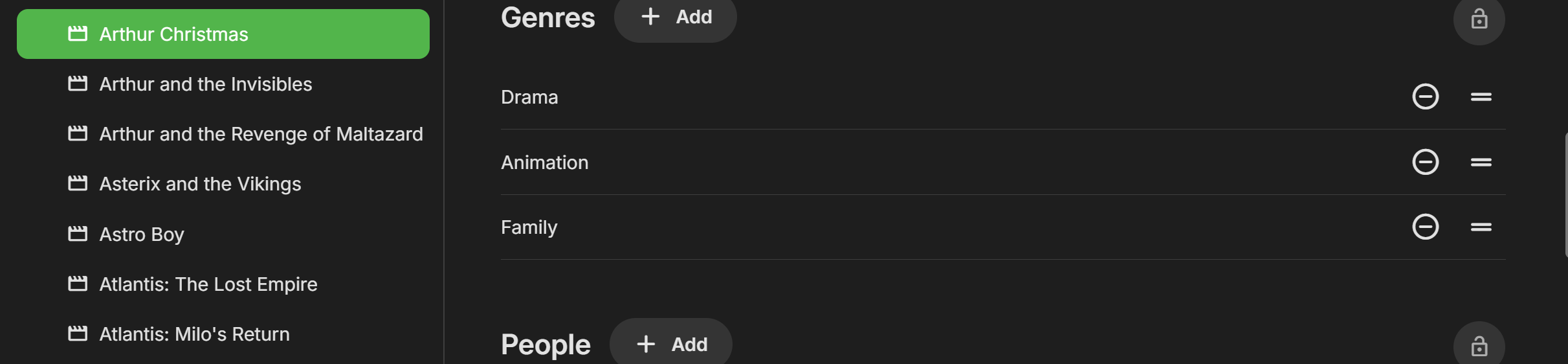Grab the Drama genre reorder handle
Screen dimensions: 1568x364
pyautogui.click(x=1481, y=97)
